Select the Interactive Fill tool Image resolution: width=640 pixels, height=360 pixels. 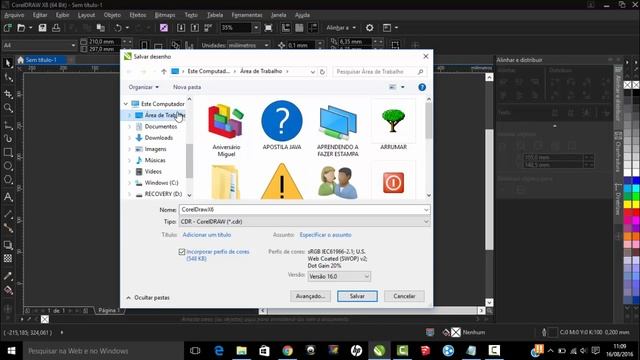pos(8,291)
